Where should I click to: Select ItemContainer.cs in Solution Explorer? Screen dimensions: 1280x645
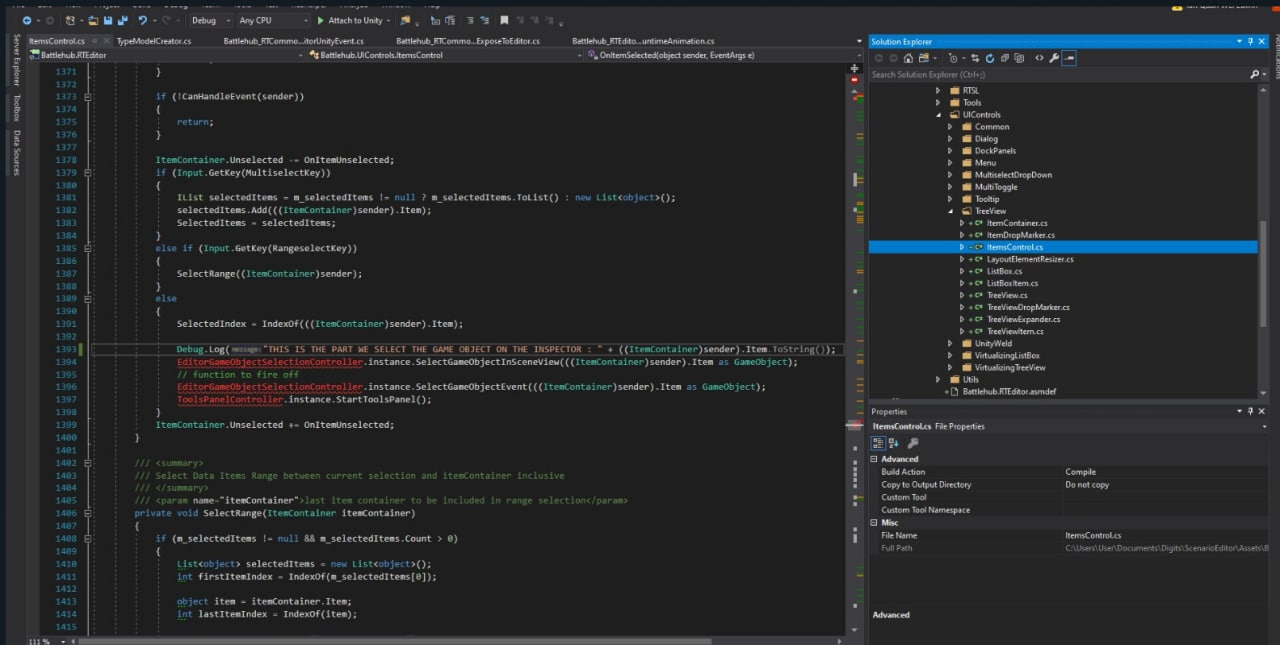point(1017,223)
